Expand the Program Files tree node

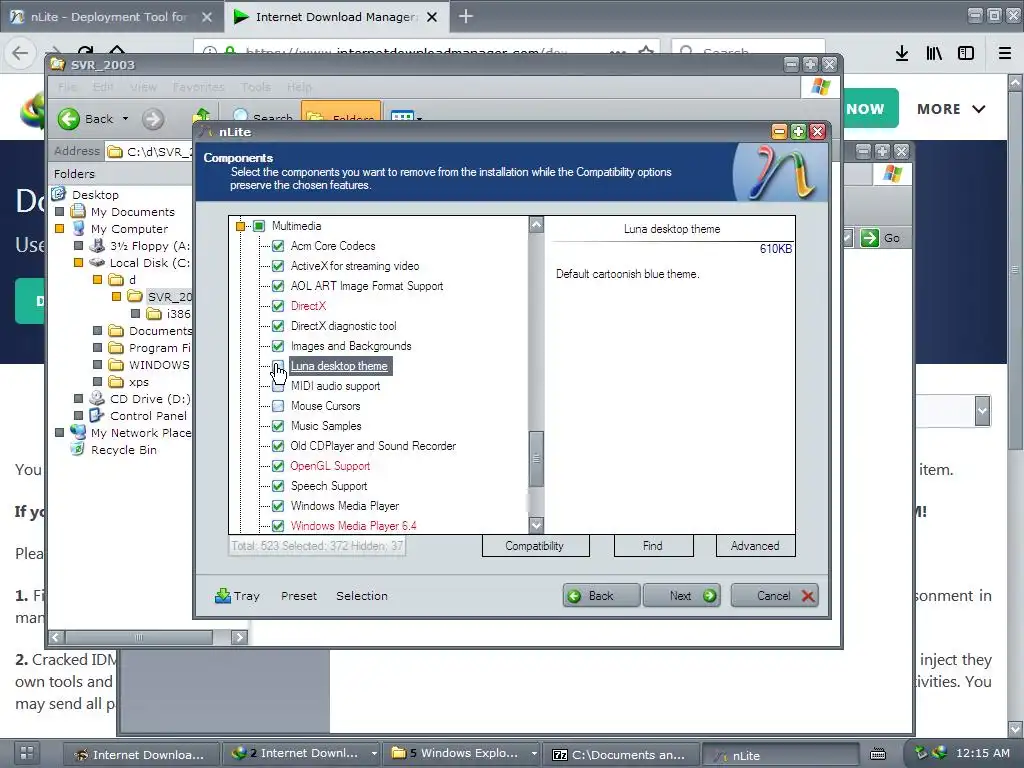[97, 347]
